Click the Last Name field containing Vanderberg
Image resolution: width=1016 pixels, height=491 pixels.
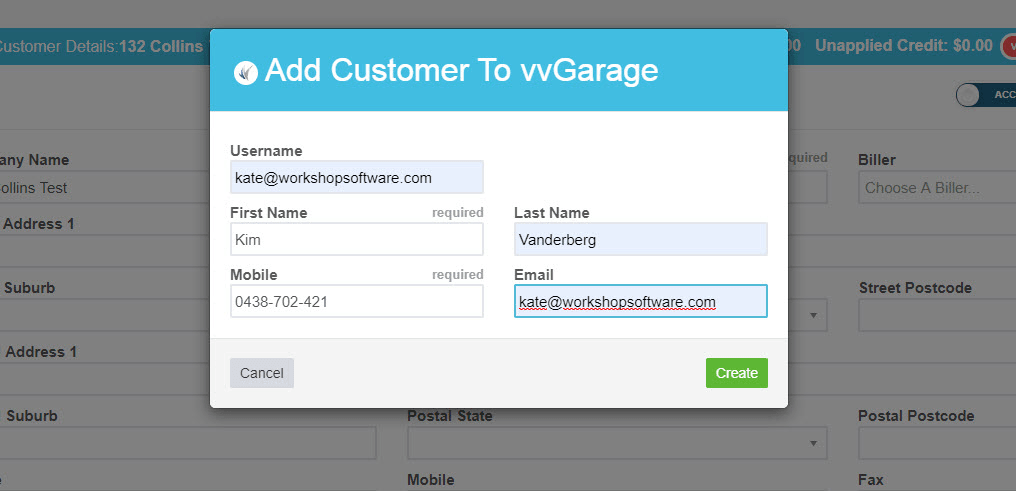[641, 240]
